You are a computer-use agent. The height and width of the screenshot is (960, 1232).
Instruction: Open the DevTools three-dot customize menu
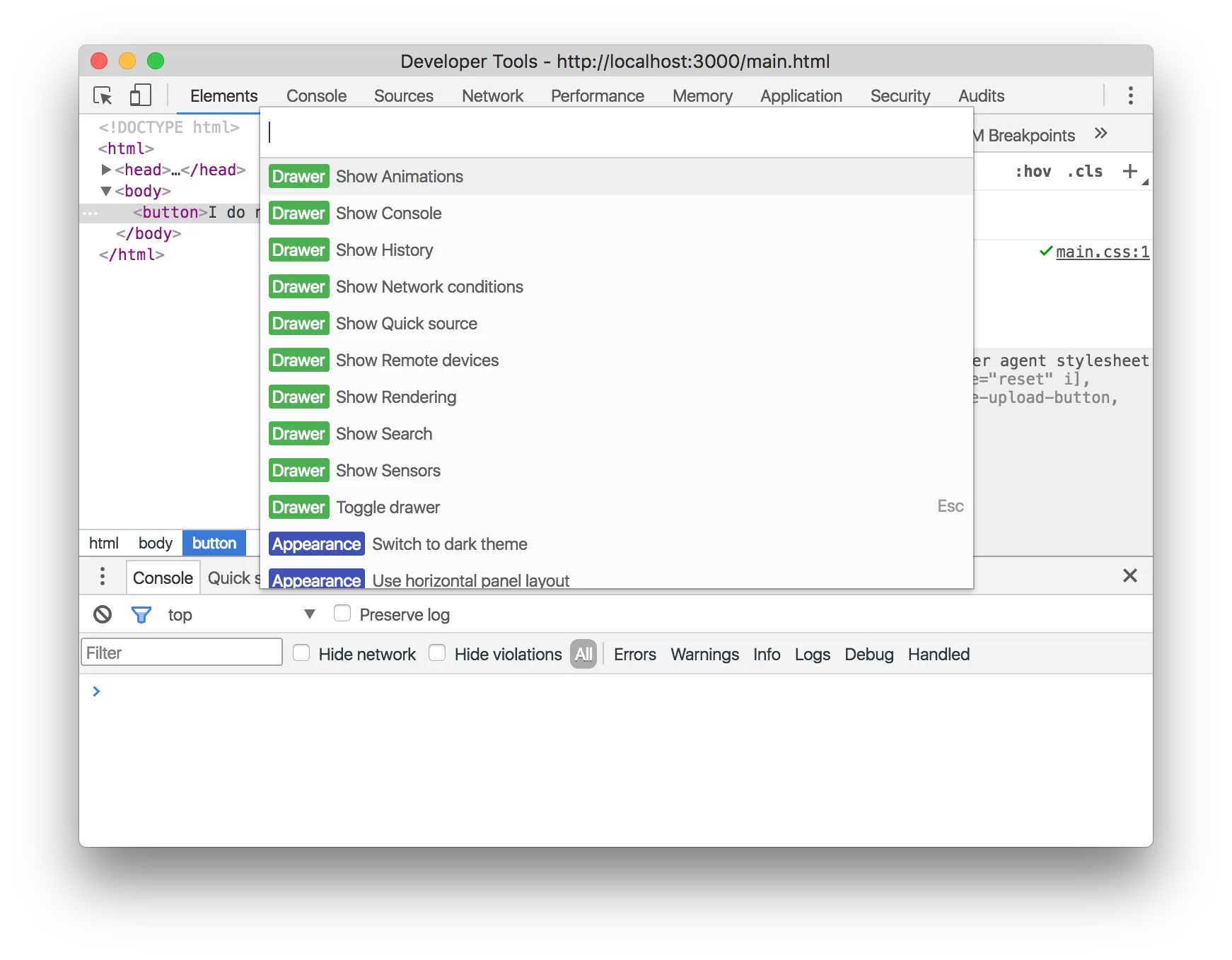pyautogui.click(x=1130, y=95)
